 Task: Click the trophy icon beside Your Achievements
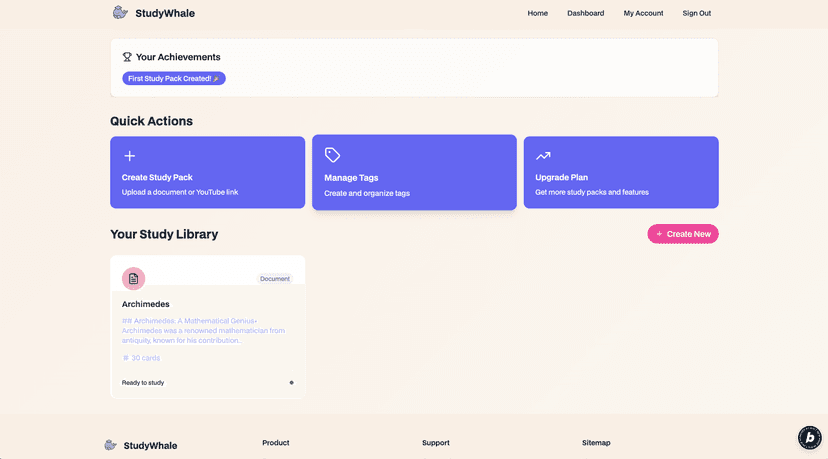tap(127, 57)
